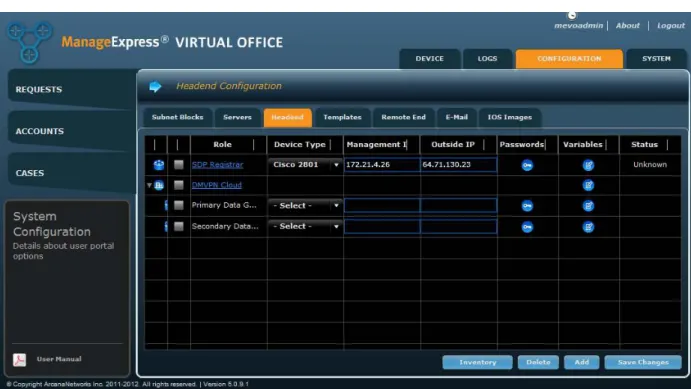The width and height of the screenshot is (691, 389).
Task: Click the blue arrow icon beside Headend Configuration
Action: tap(155, 86)
